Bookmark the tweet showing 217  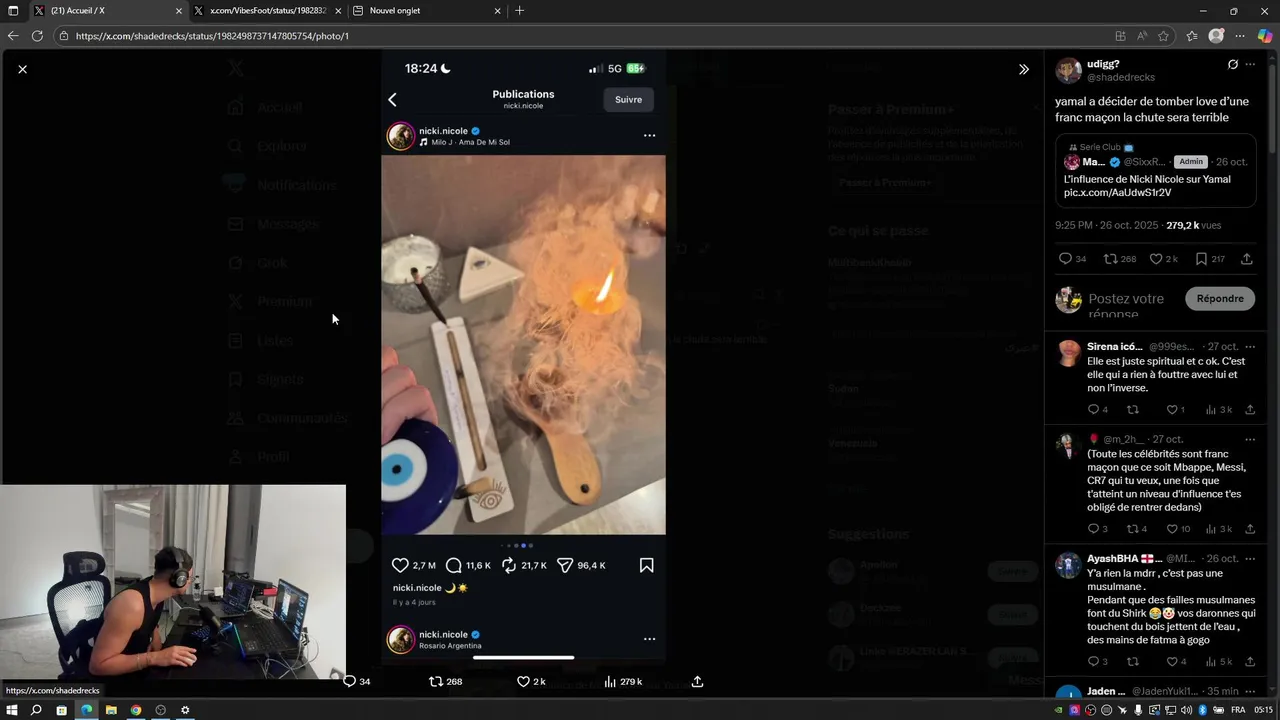[x=1209, y=259]
